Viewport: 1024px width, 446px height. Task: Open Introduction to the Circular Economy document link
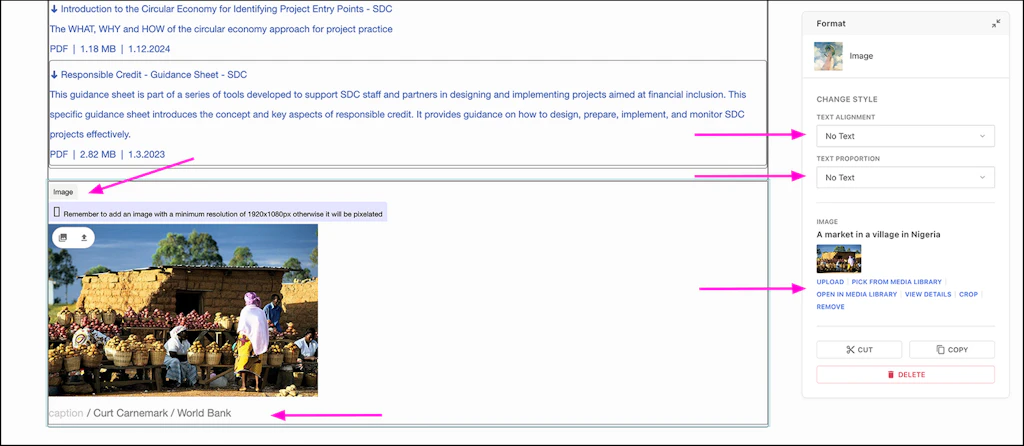tap(227, 9)
